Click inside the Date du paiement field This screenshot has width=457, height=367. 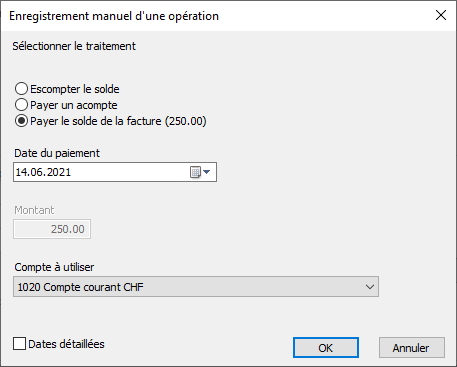(x=115, y=172)
